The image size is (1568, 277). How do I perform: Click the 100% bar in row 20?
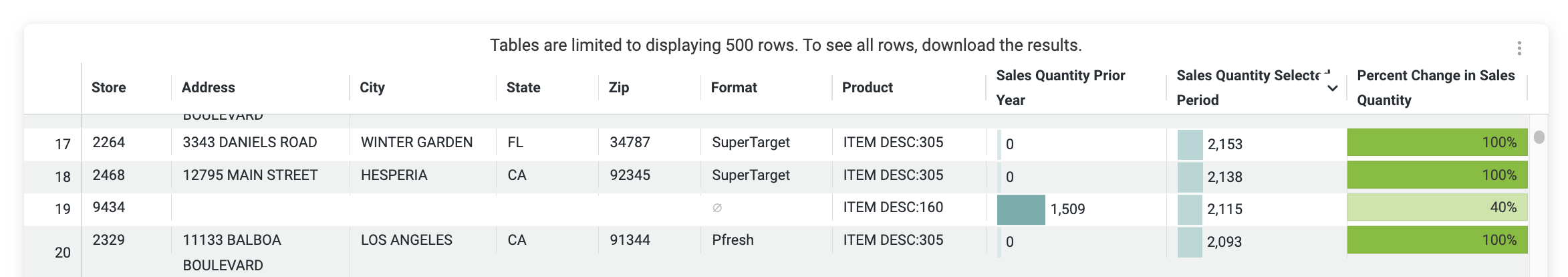1437,240
